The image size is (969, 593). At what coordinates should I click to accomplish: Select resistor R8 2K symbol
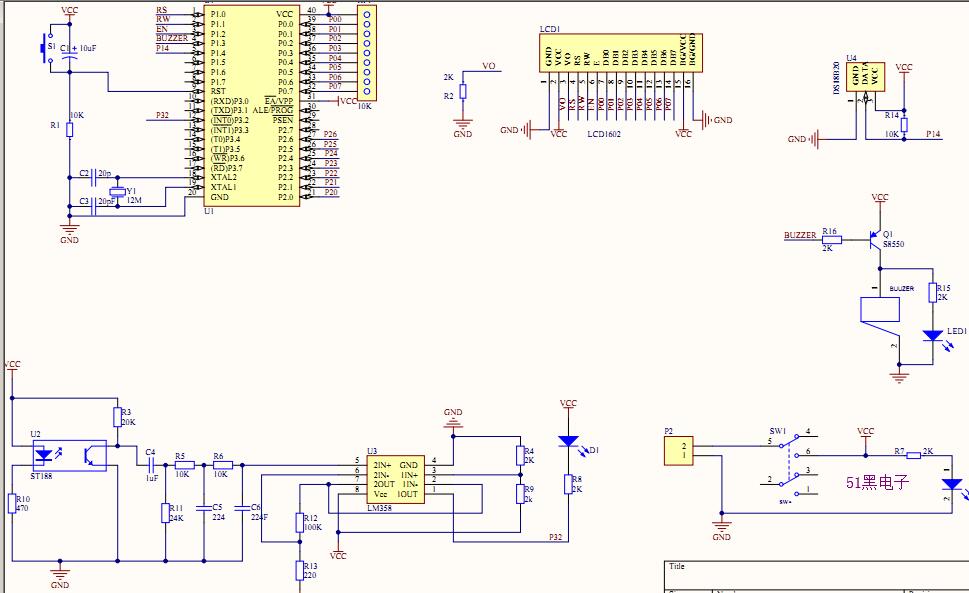tap(569, 484)
